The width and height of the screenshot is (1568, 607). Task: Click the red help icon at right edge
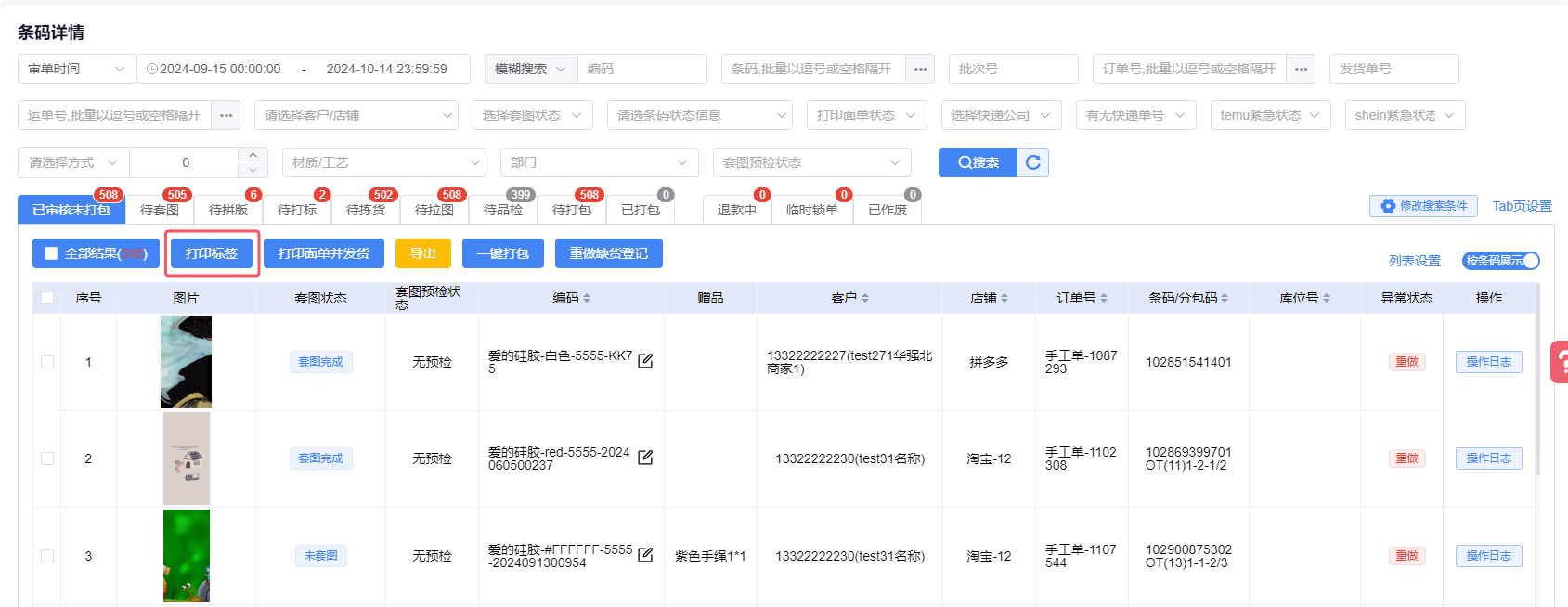click(1559, 362)
